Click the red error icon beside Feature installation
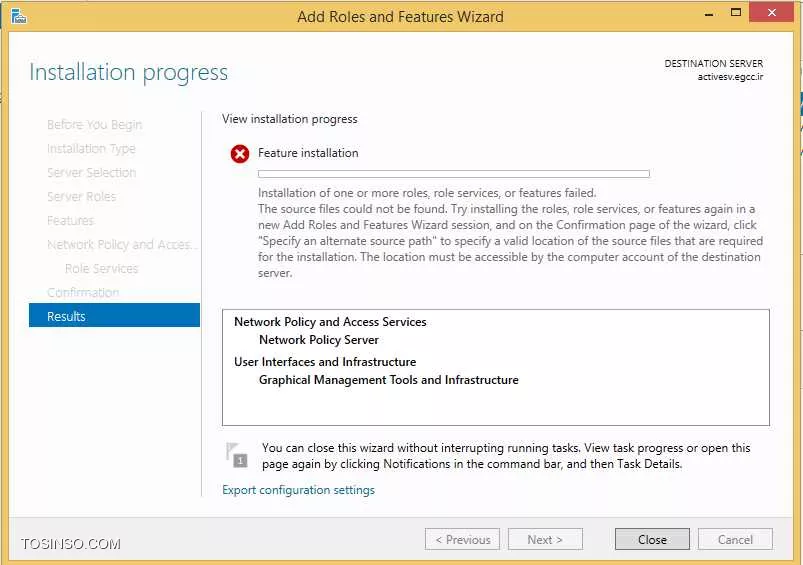 (x=240, y=154)
